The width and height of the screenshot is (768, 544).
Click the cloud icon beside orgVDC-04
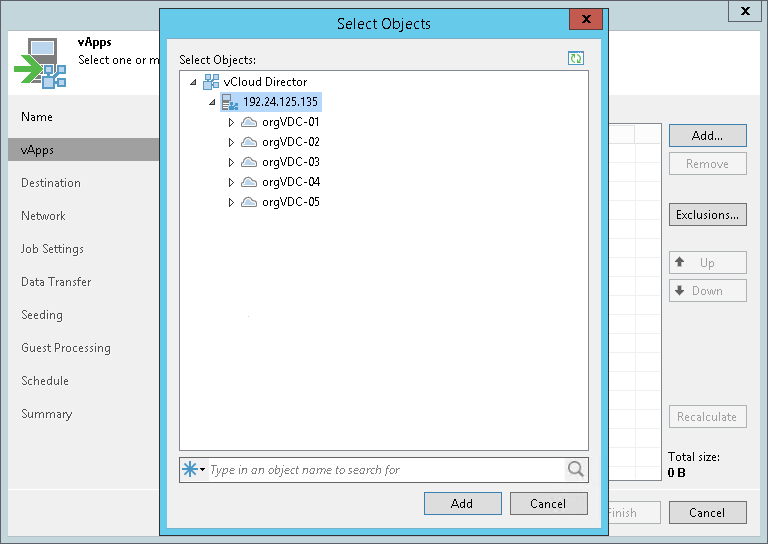[249, 182]
